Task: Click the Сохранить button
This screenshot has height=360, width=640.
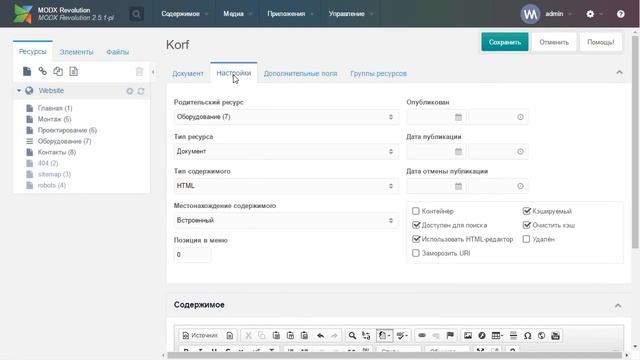Action: pyautogui.click(x=504, y=42)
